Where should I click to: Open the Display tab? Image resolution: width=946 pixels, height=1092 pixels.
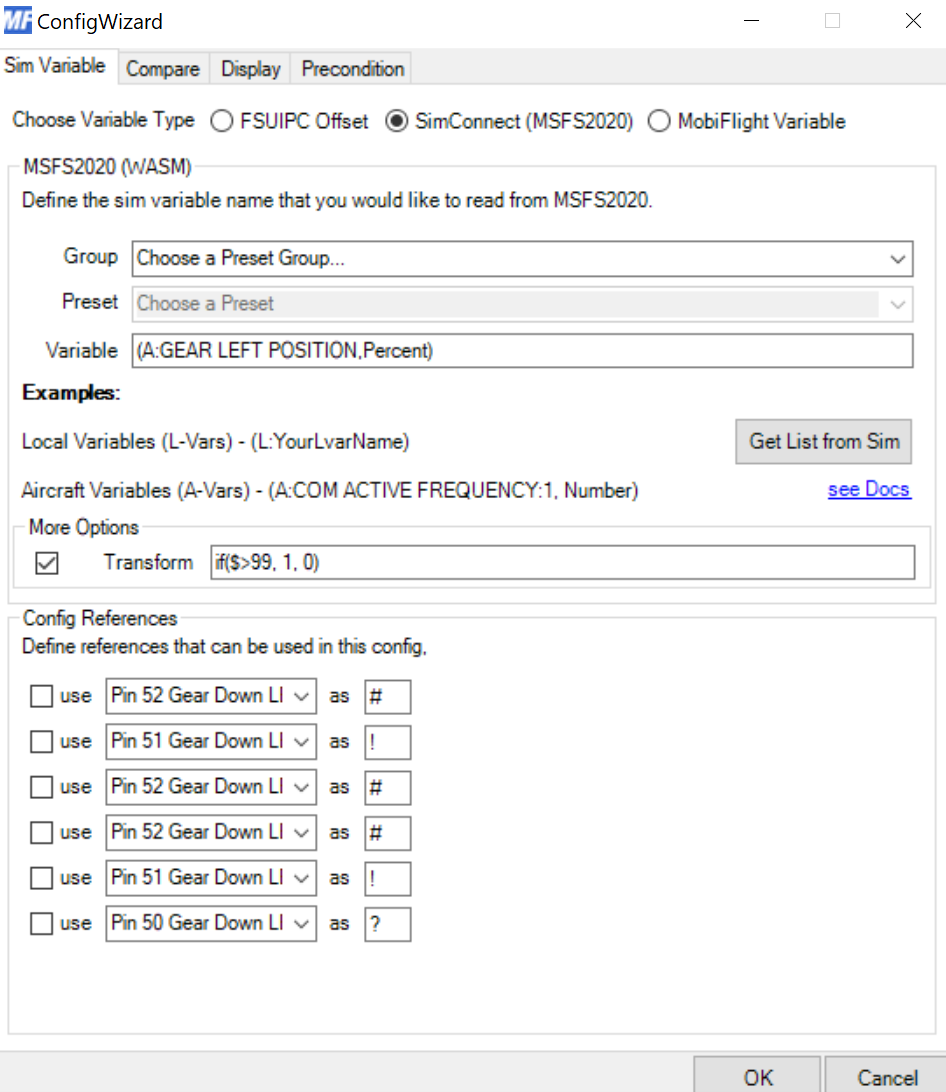pyautogui.click(x=250, y=69)
